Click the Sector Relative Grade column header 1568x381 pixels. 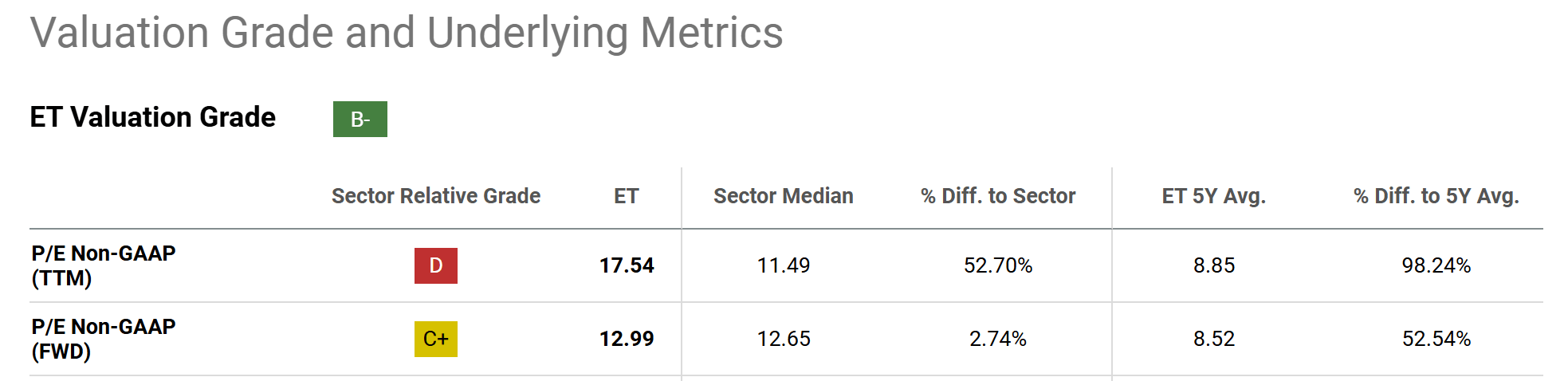click(435, 196)
